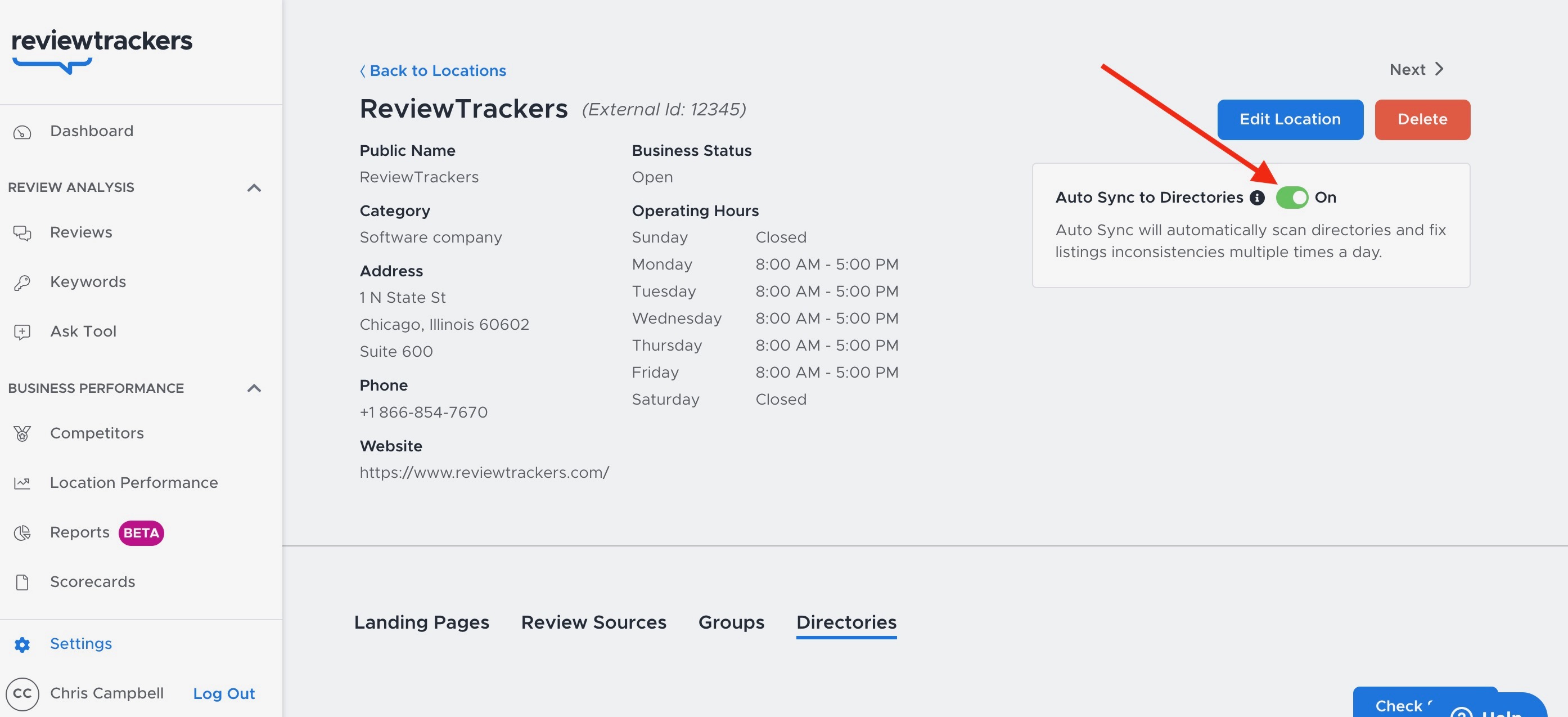Click the Monday operating hours row
Viewport: 1568px width, 717px height.
pyautogui.click(x=765, y=265)
